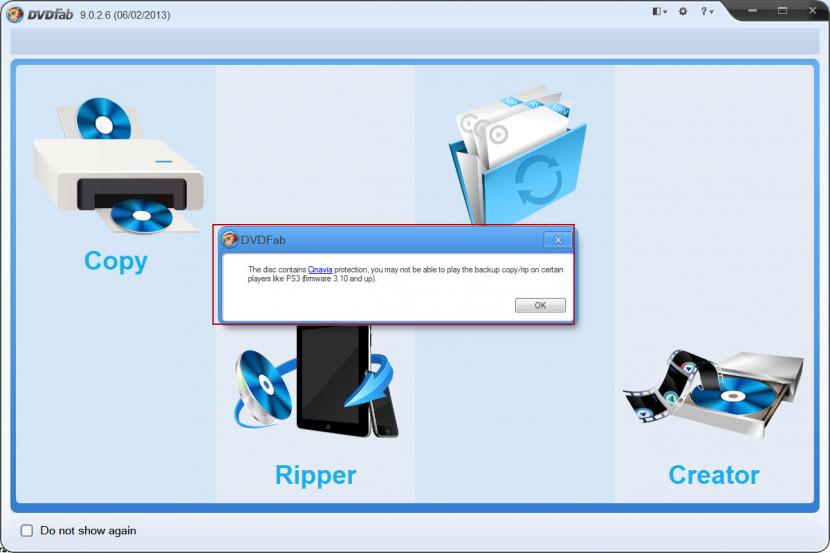Expand the help question mark menu
Image resolution: width=830 pixels, height=553 pixels.
tap(707, 11)
